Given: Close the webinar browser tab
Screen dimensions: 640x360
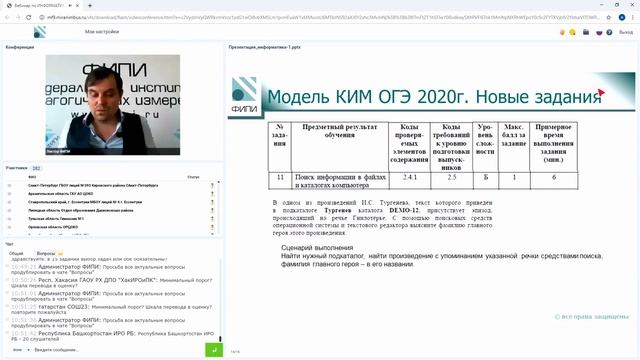Looking at the screenshot, I should click(x=78, y=6).
